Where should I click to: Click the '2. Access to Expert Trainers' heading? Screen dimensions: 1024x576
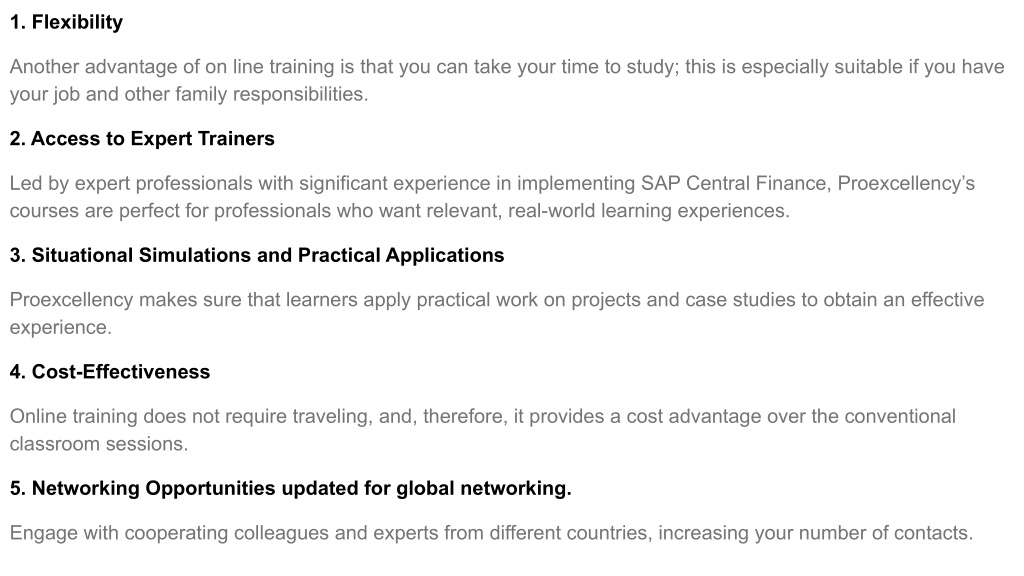tap(142, 138)
